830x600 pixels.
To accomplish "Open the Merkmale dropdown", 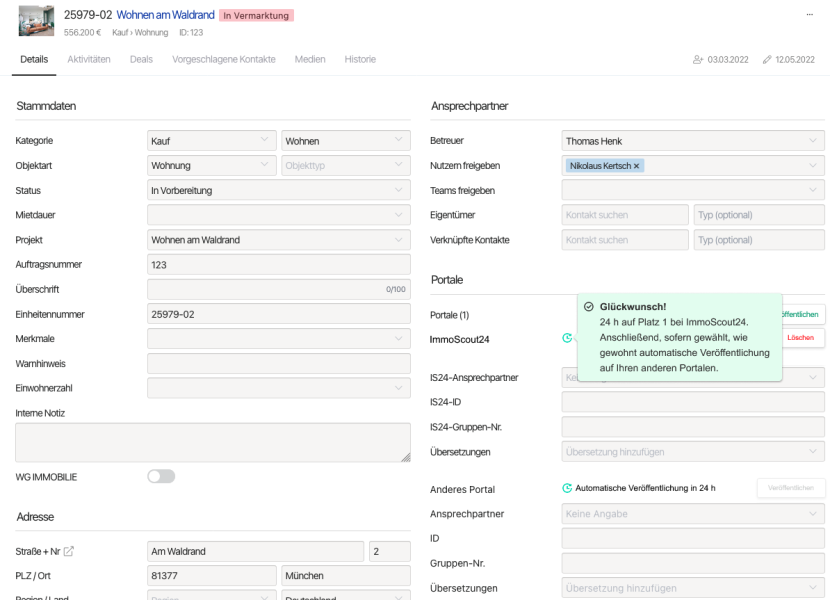I will 278,339.
